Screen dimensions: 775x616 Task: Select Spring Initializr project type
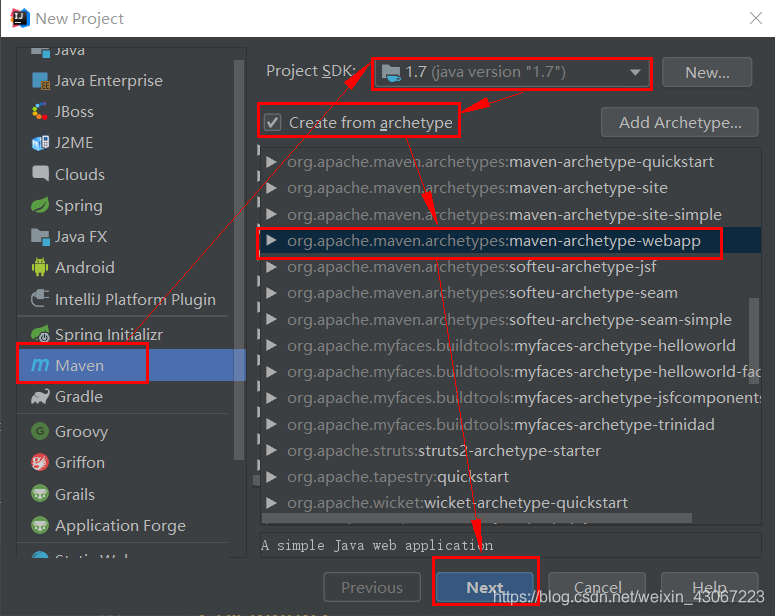tap(125, 334)
